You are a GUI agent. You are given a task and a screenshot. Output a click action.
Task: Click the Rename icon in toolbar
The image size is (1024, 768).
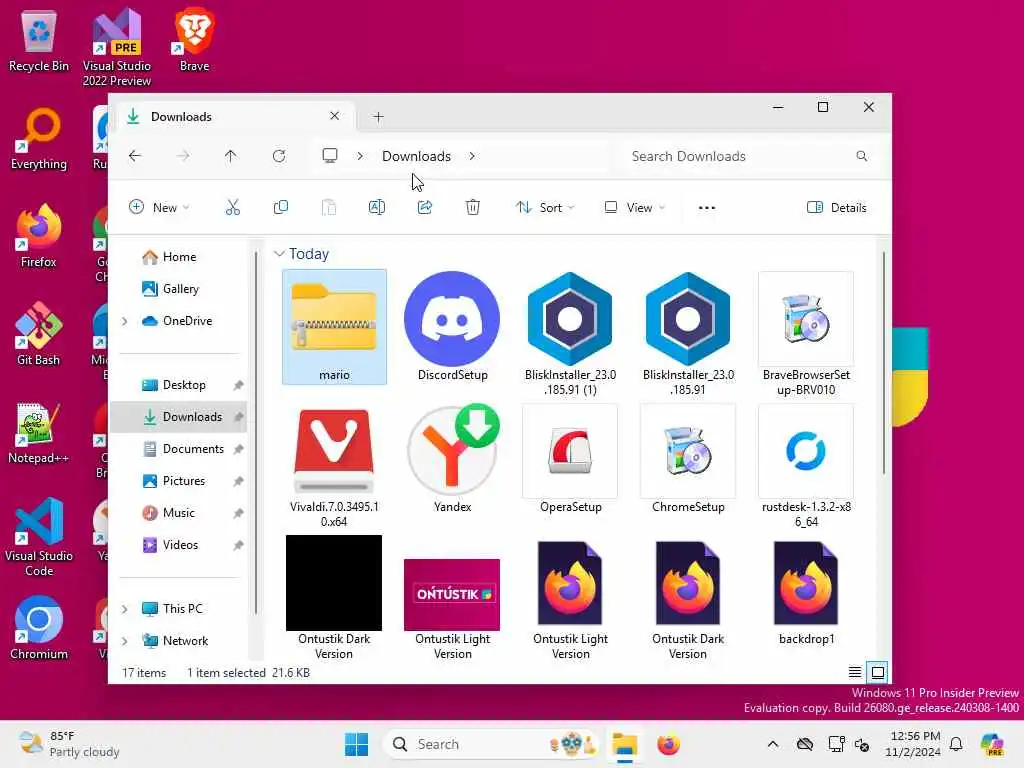(x=377, y=208)
